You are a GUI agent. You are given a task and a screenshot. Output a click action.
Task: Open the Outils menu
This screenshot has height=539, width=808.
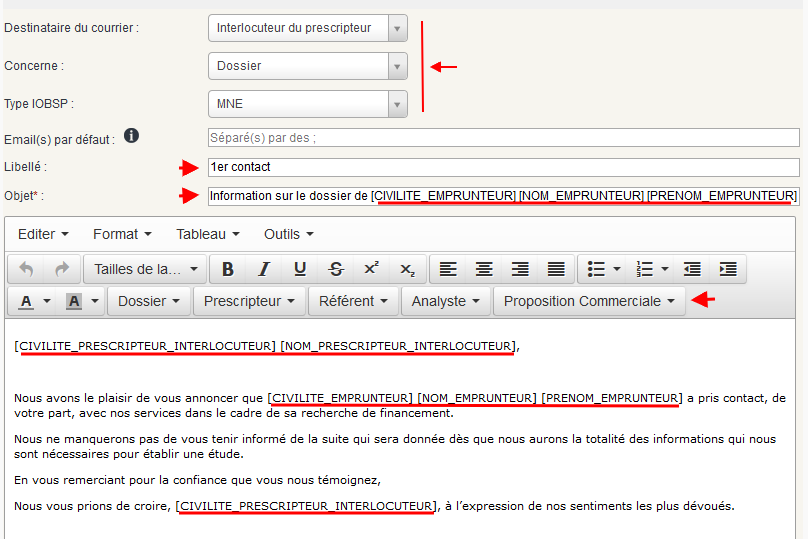[x=289, y=234]
